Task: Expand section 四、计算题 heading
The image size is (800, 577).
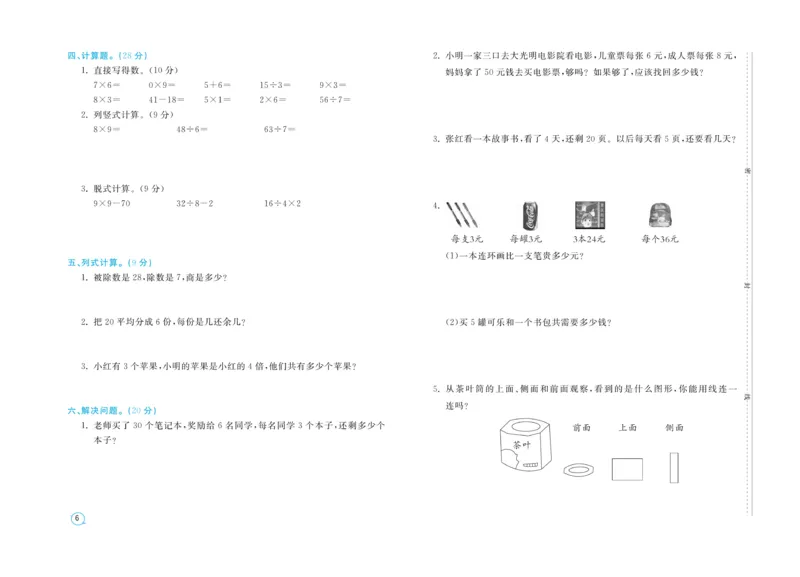Action: [x=93, y=53]
